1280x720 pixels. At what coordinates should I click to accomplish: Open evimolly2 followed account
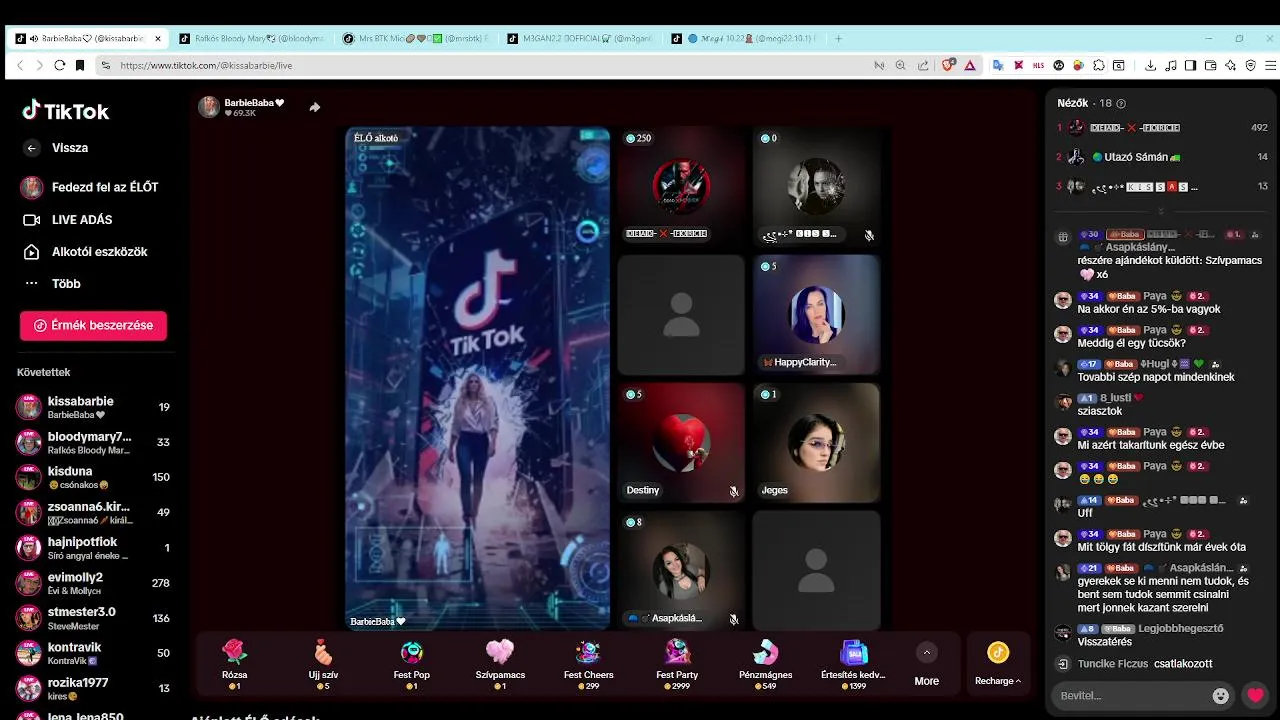click(x=93, y=583)
